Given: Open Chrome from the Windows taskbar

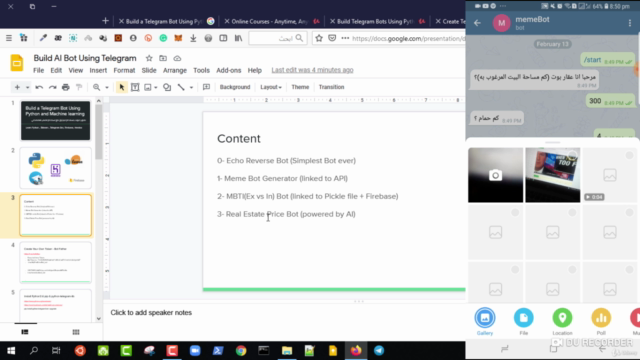Looking at the screenshot, I should click(241, 351).
